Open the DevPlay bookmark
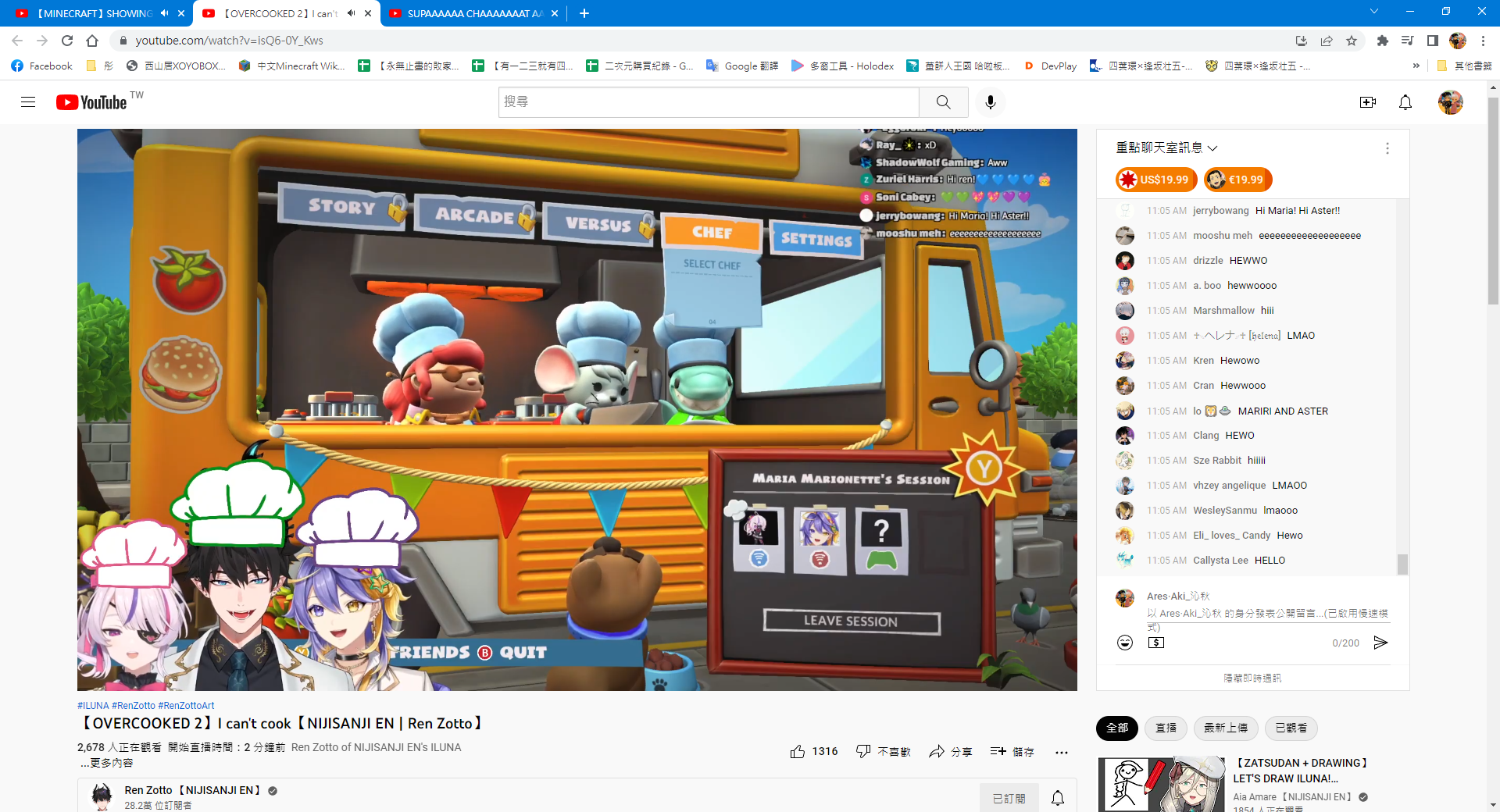 pos(1051,66)
